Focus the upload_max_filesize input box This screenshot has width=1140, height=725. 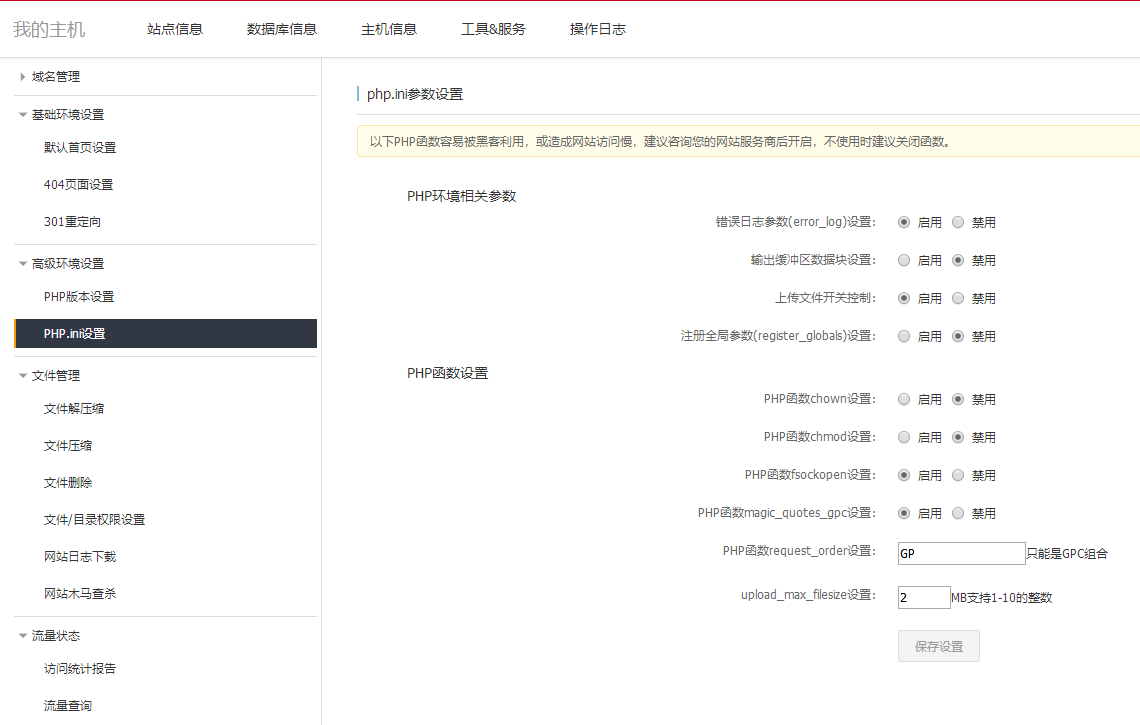click(924, 597)
